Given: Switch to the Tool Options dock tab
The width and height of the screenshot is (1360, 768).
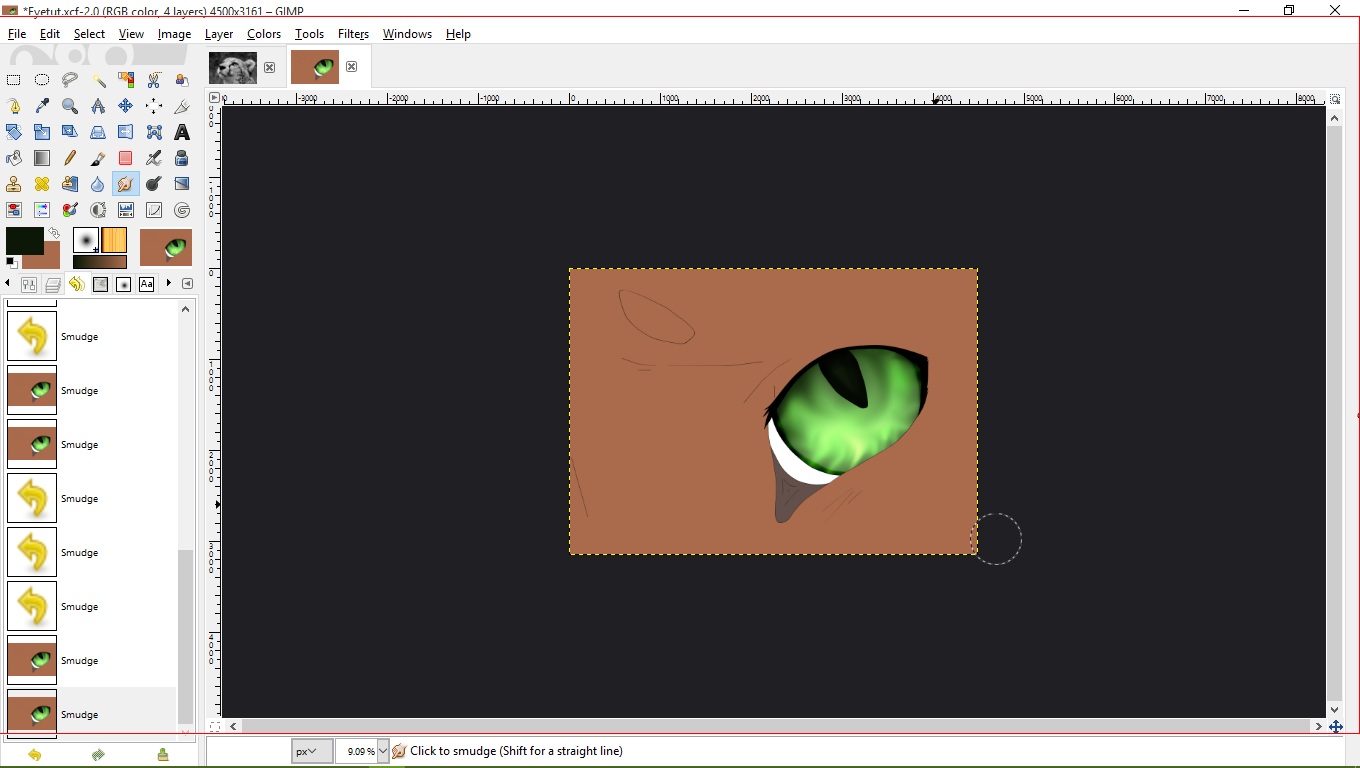Looking at the screenshot, I should (x=29, y=285).
